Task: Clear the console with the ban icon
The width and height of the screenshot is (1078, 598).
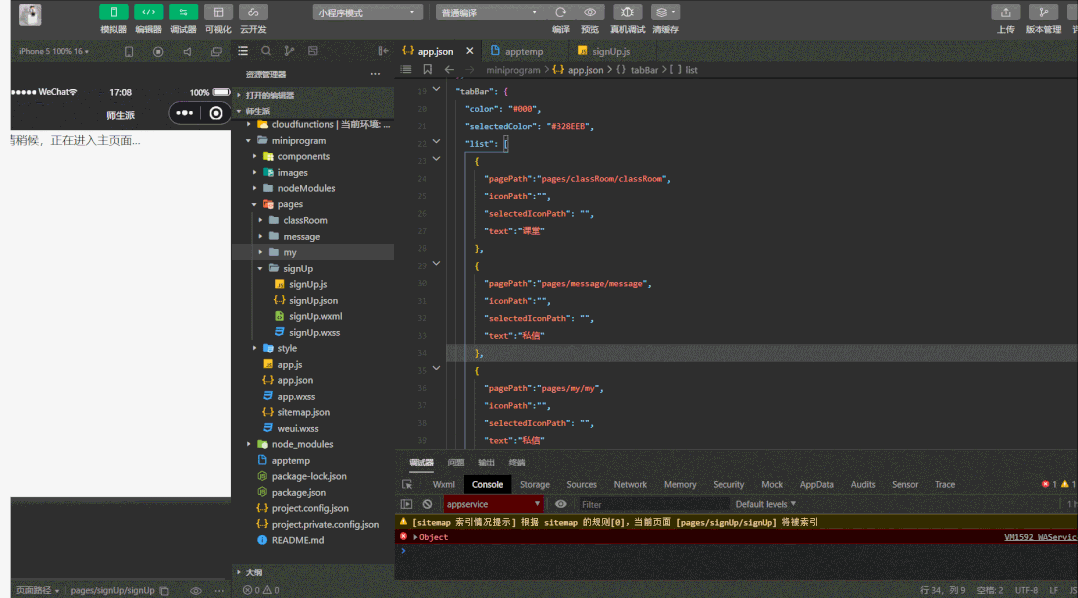Action: point(427,504)
